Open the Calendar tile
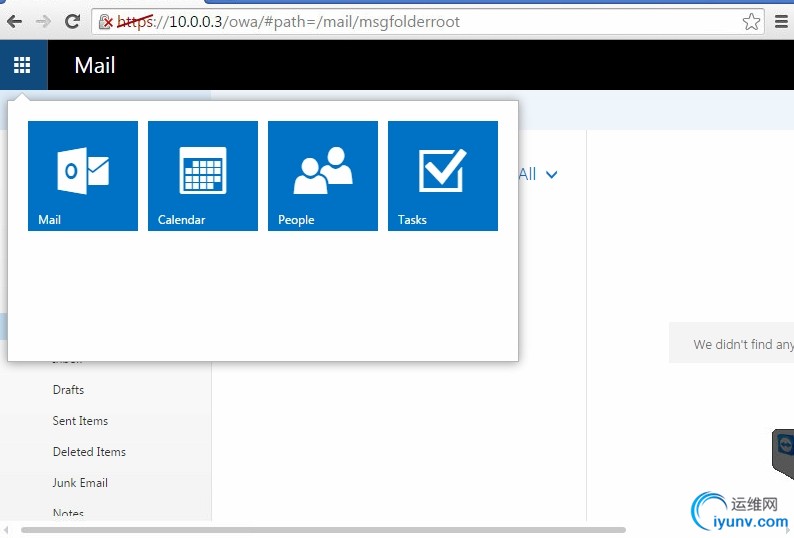The width and height of the screenshot is (794, 538). (x=203, y=176)
